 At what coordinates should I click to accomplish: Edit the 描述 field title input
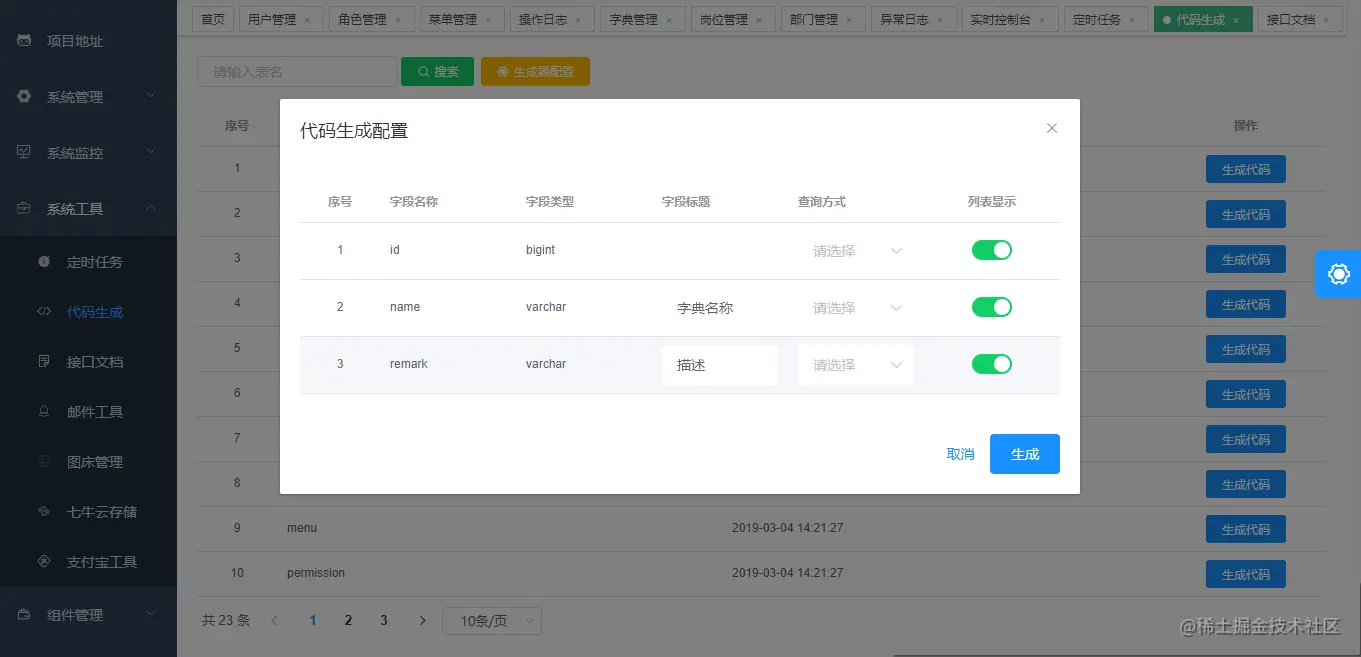pos(719,364)
